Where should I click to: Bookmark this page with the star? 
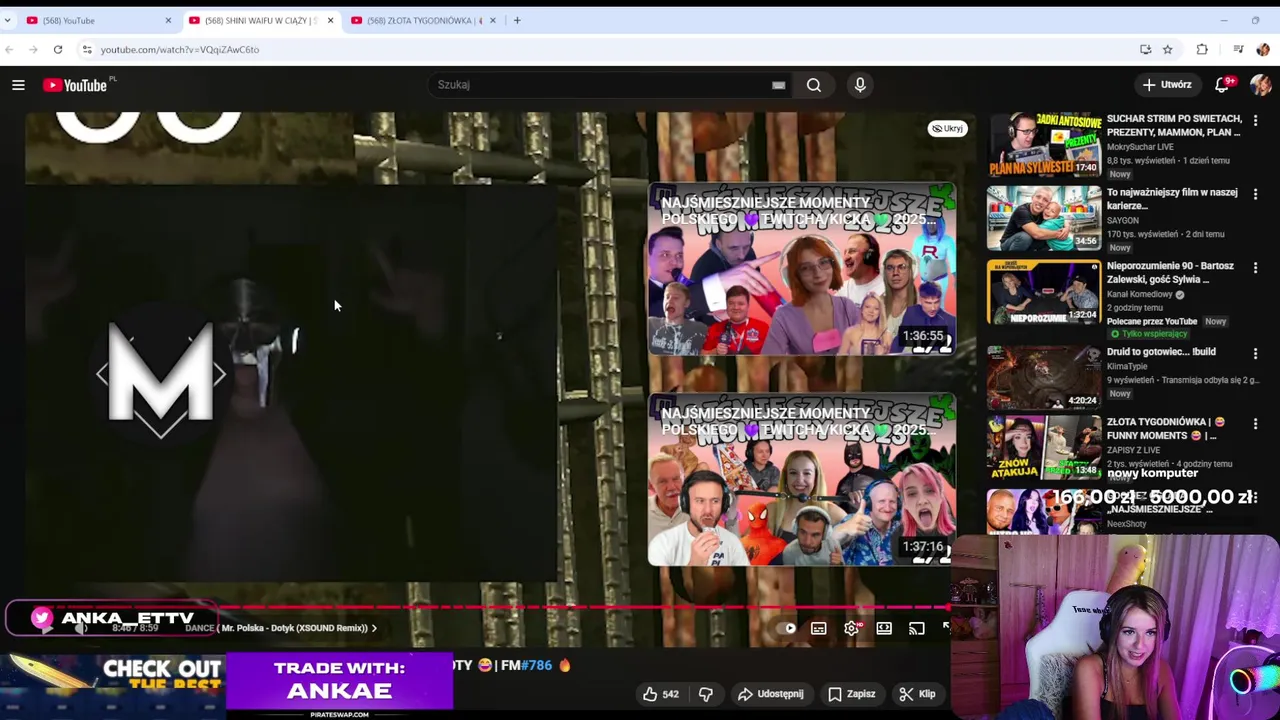1167,49
